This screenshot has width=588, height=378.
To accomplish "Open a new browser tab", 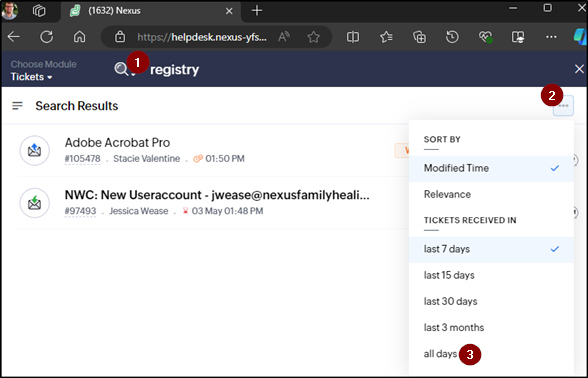I will (x=257, y=10).
